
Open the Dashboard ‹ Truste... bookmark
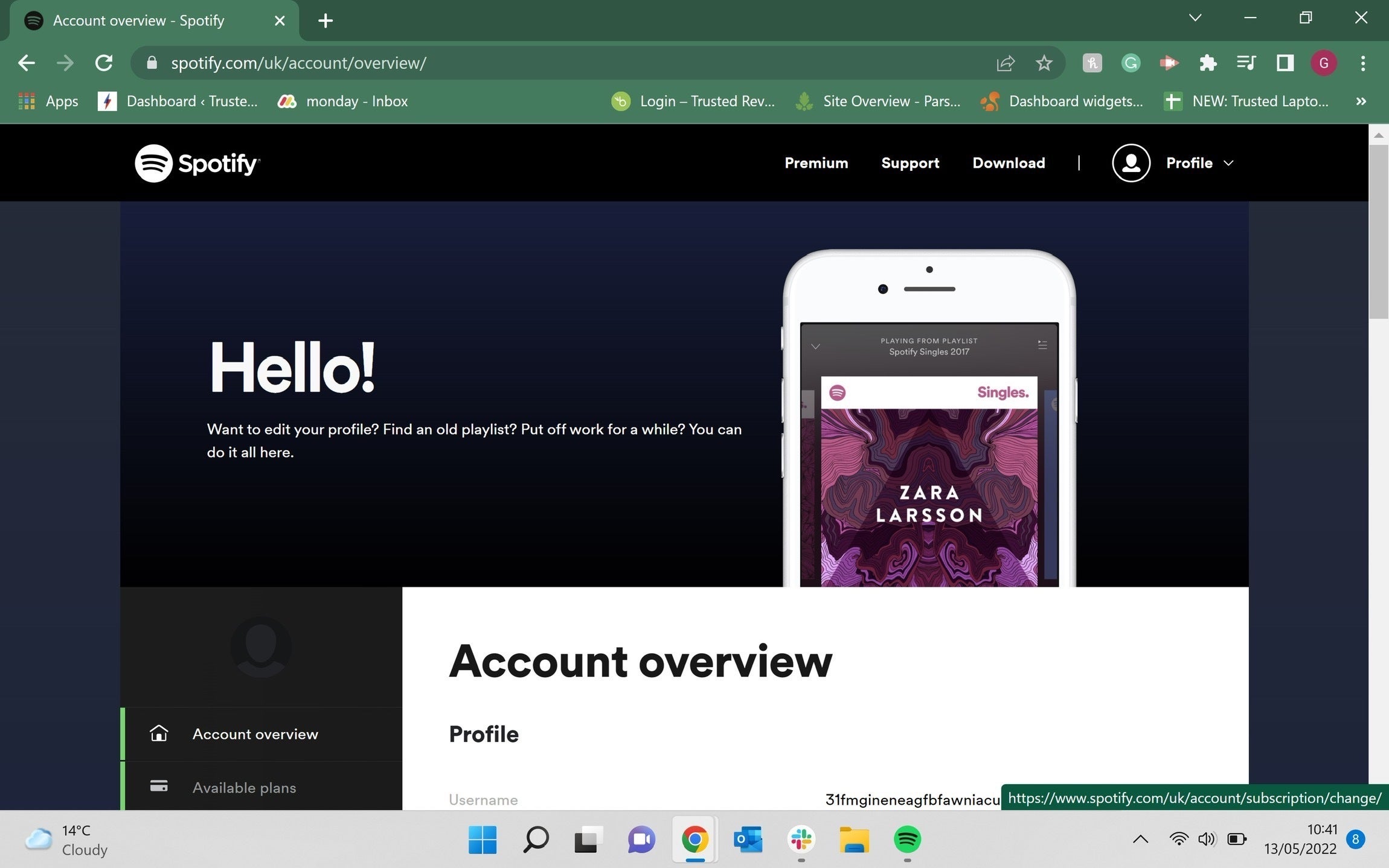coord(178,101)
